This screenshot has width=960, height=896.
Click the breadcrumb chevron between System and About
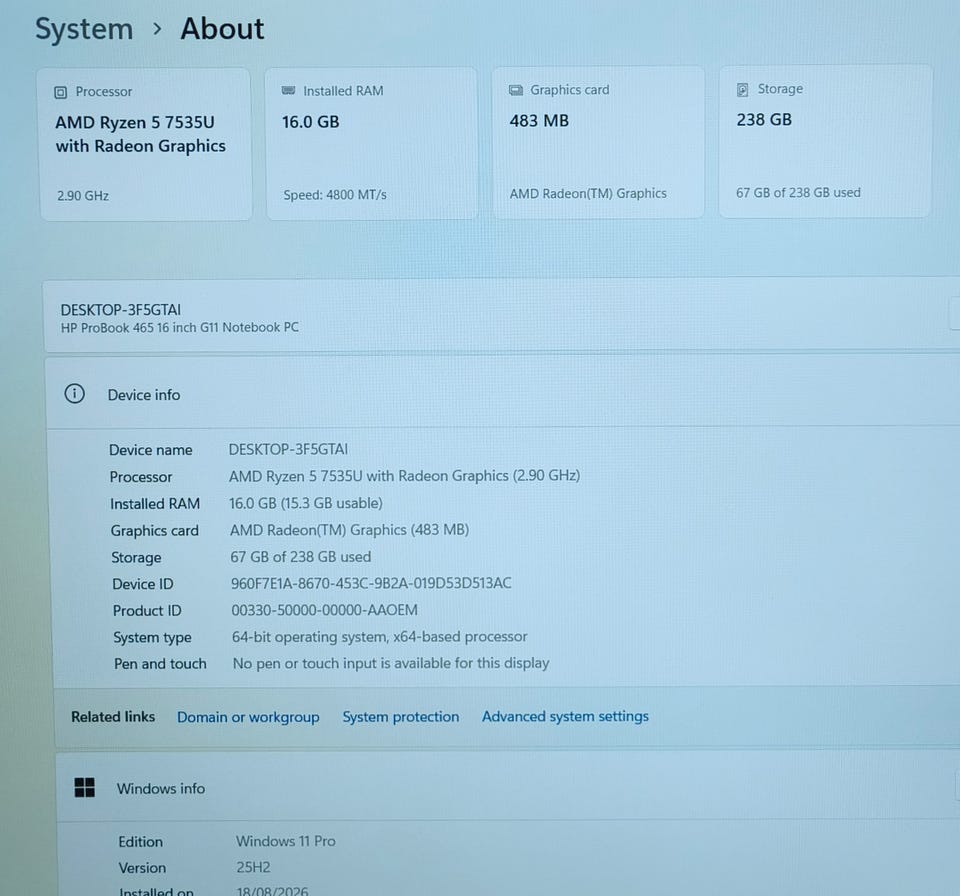pyautogui.click(x=157, y=29)
